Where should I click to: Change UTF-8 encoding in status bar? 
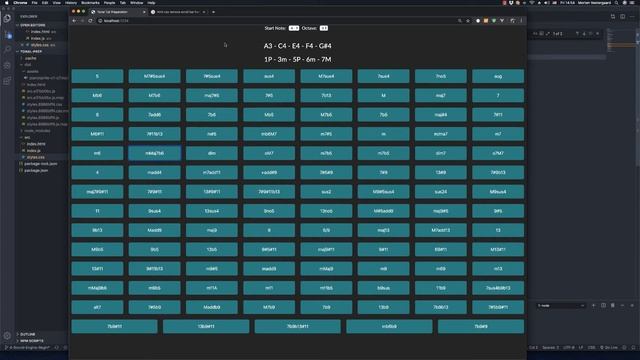(x=569, y=348)
